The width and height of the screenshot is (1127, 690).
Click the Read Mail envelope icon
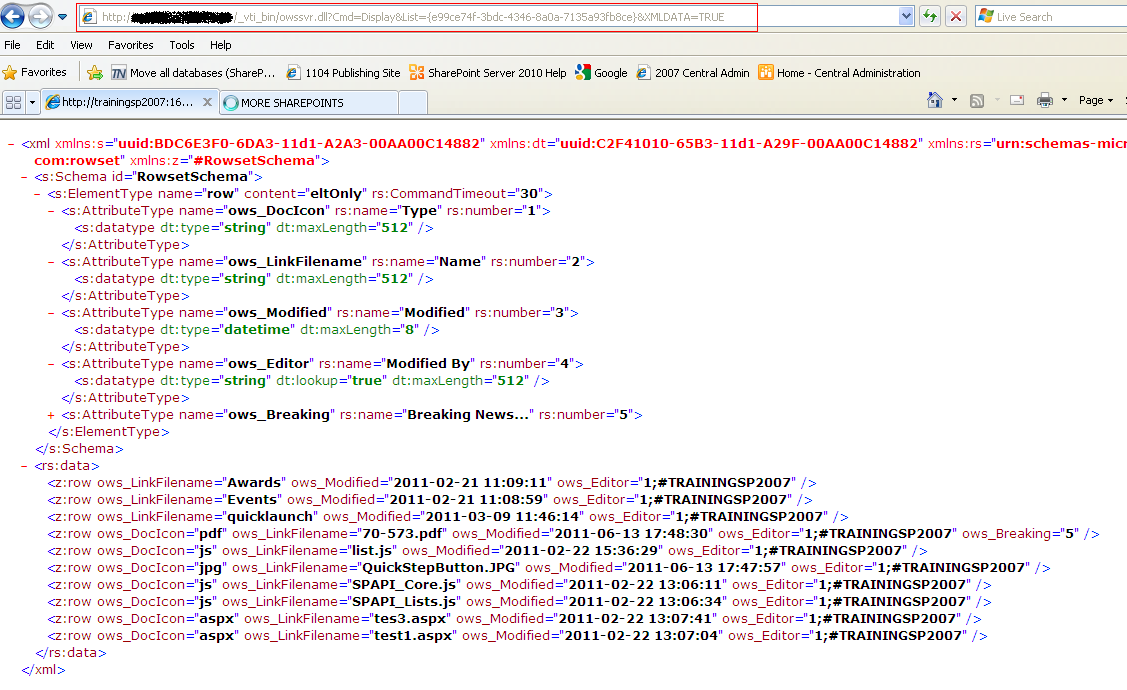tap(1019, 99)
